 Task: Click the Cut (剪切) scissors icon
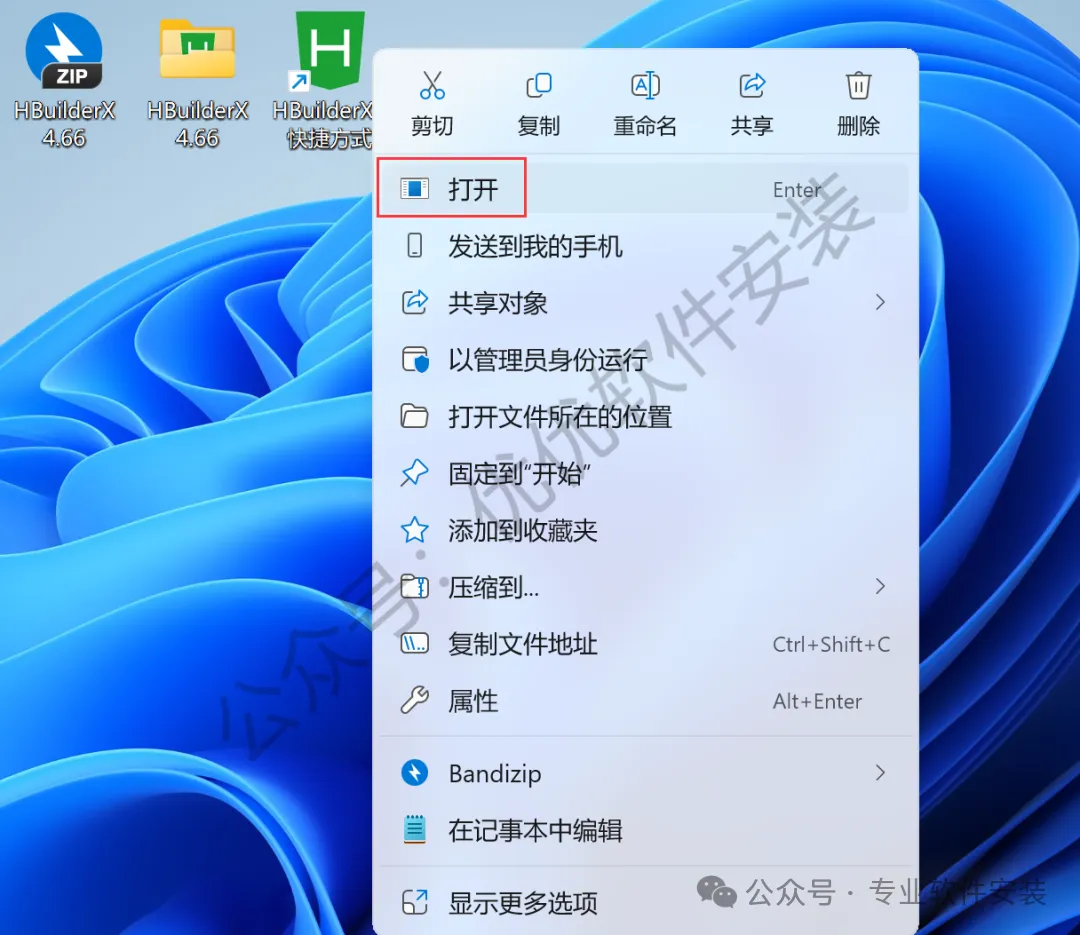432,85
